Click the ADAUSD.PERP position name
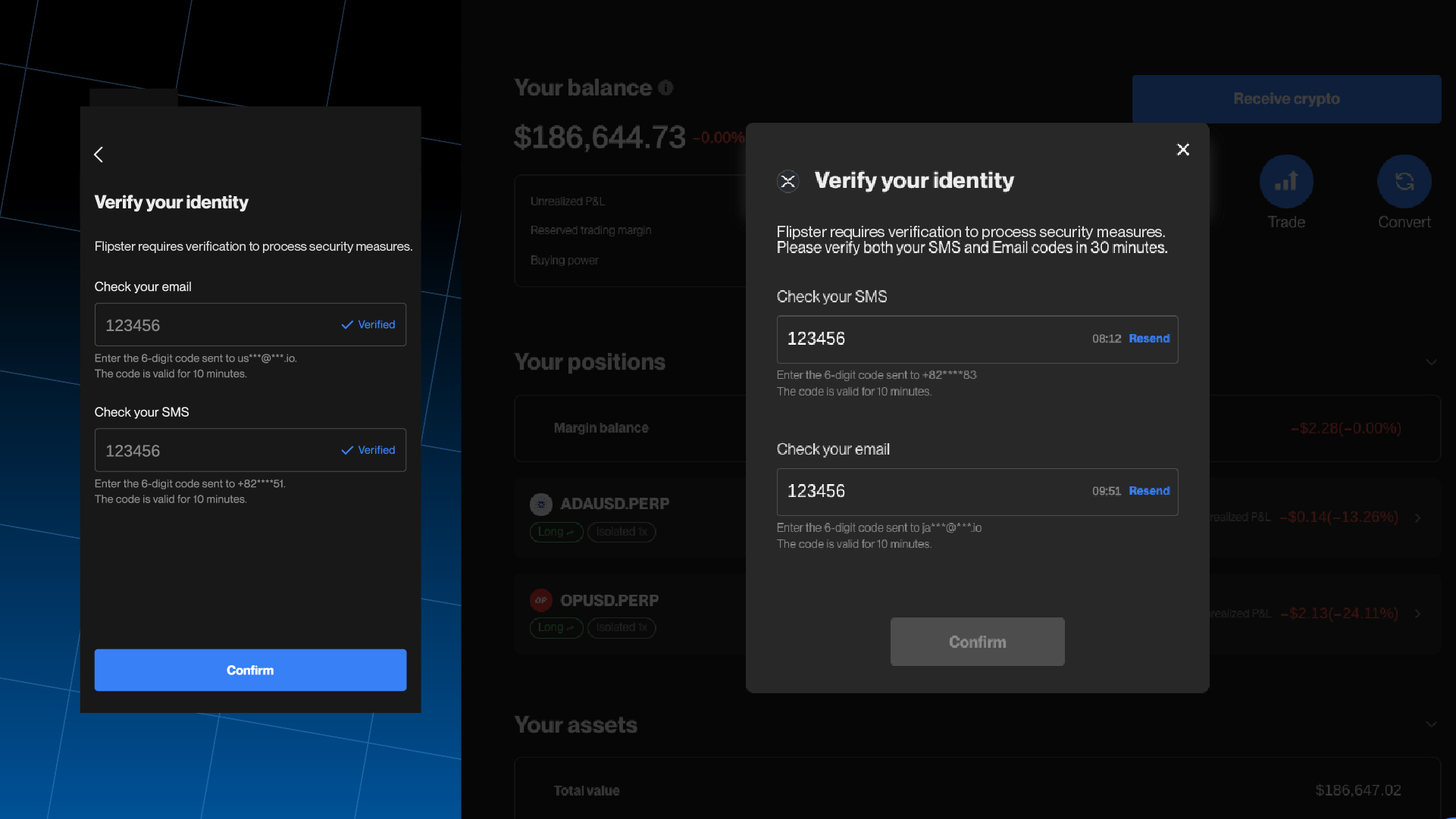This screenshot has height=819, width=1456. (x=615, y=504)
